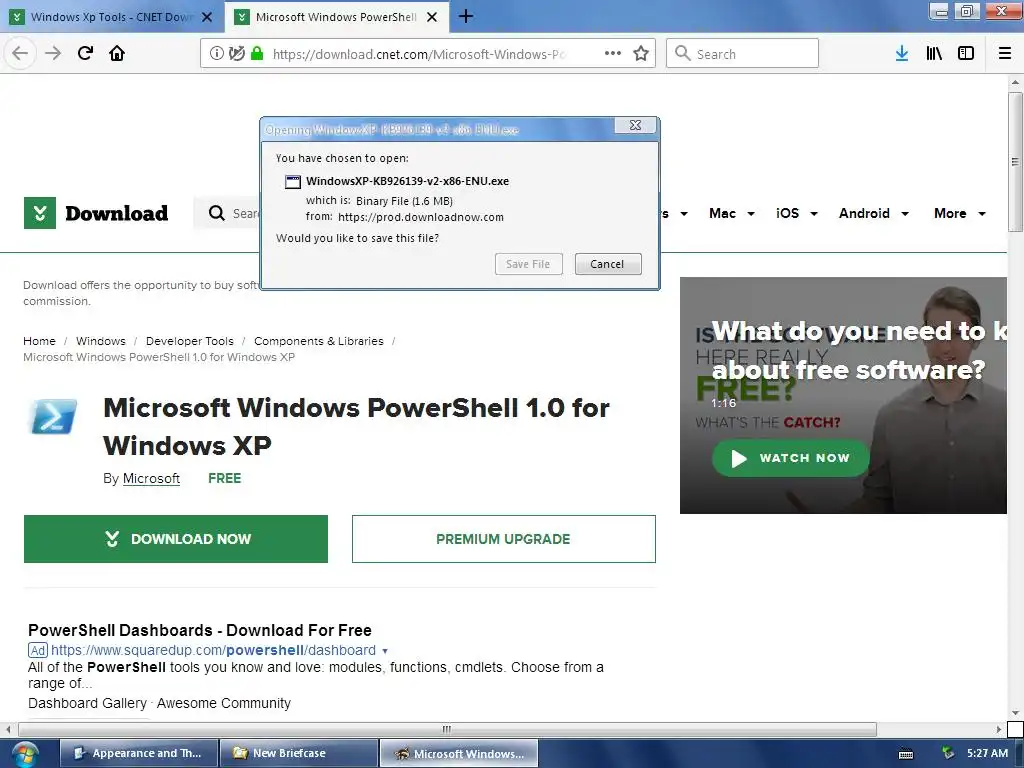Click the PREMIUM UPGRADE button
This screenshot has width=1024, height=768.
click(x=504, y=539)
